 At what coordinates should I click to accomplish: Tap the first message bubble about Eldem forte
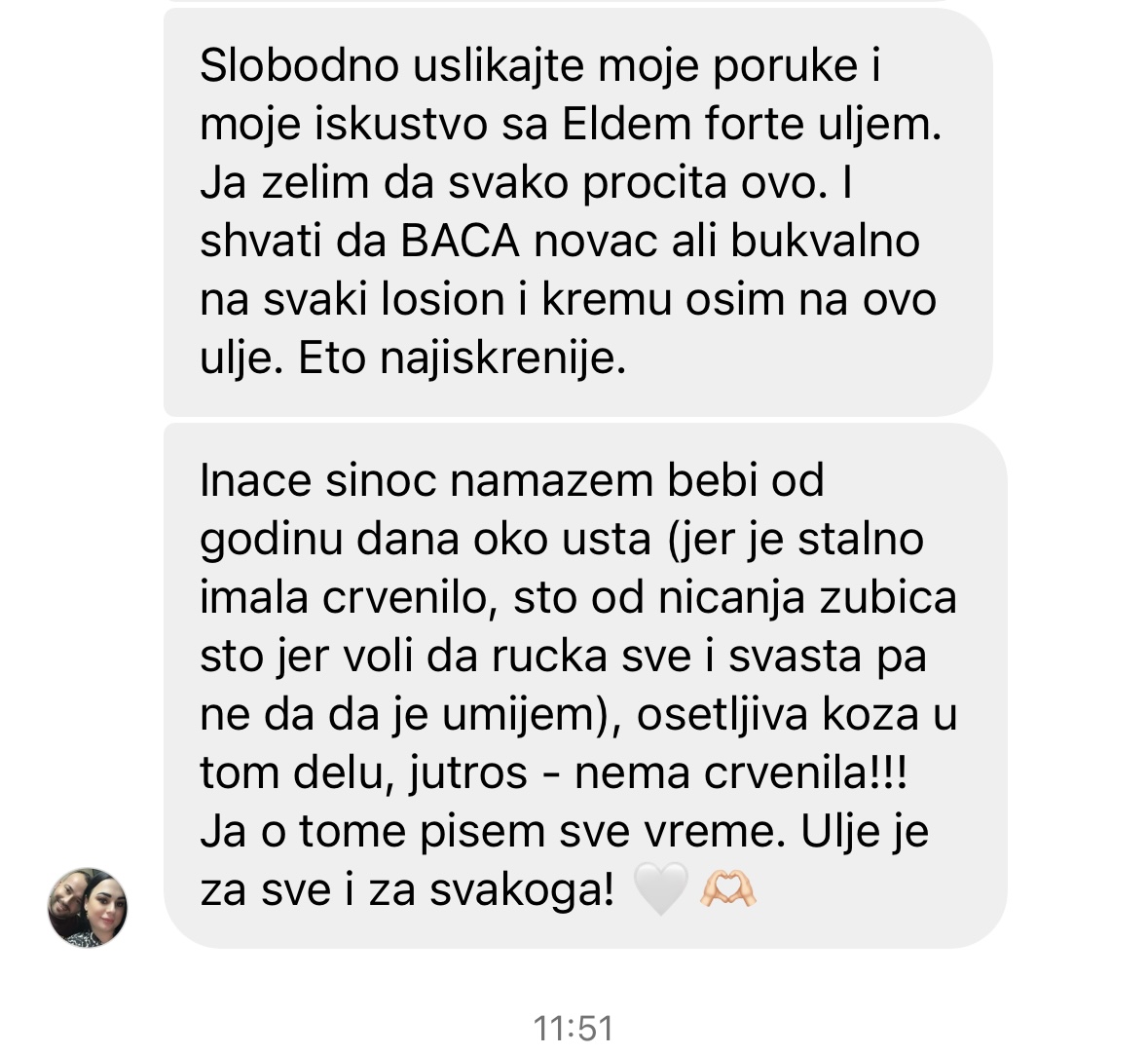577,212
